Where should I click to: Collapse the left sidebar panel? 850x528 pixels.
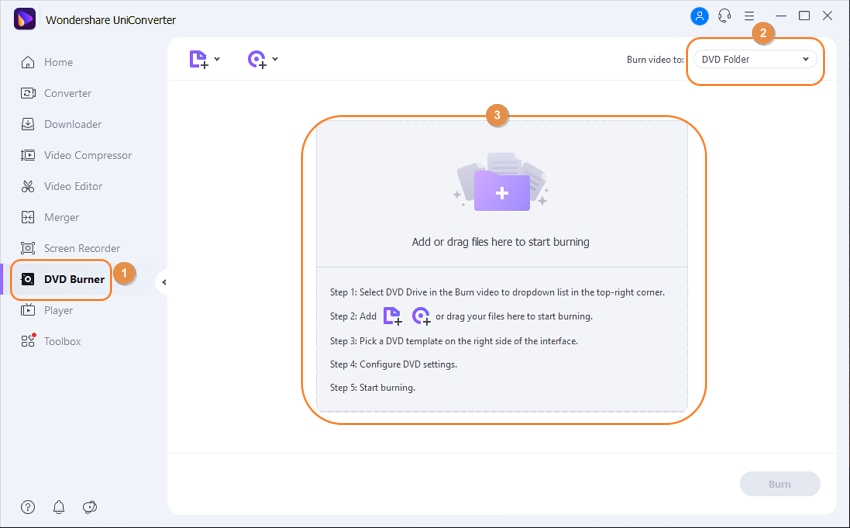[164, 283]
